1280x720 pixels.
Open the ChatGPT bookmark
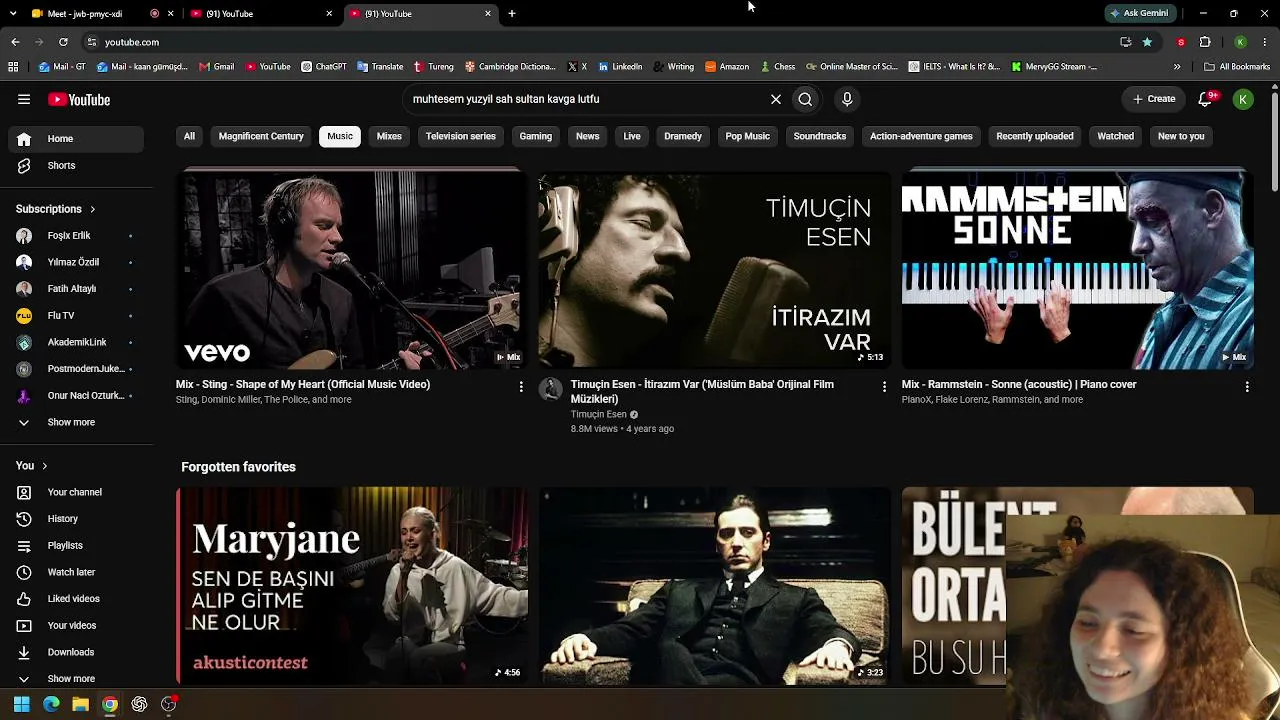click(x=324, y=67)
